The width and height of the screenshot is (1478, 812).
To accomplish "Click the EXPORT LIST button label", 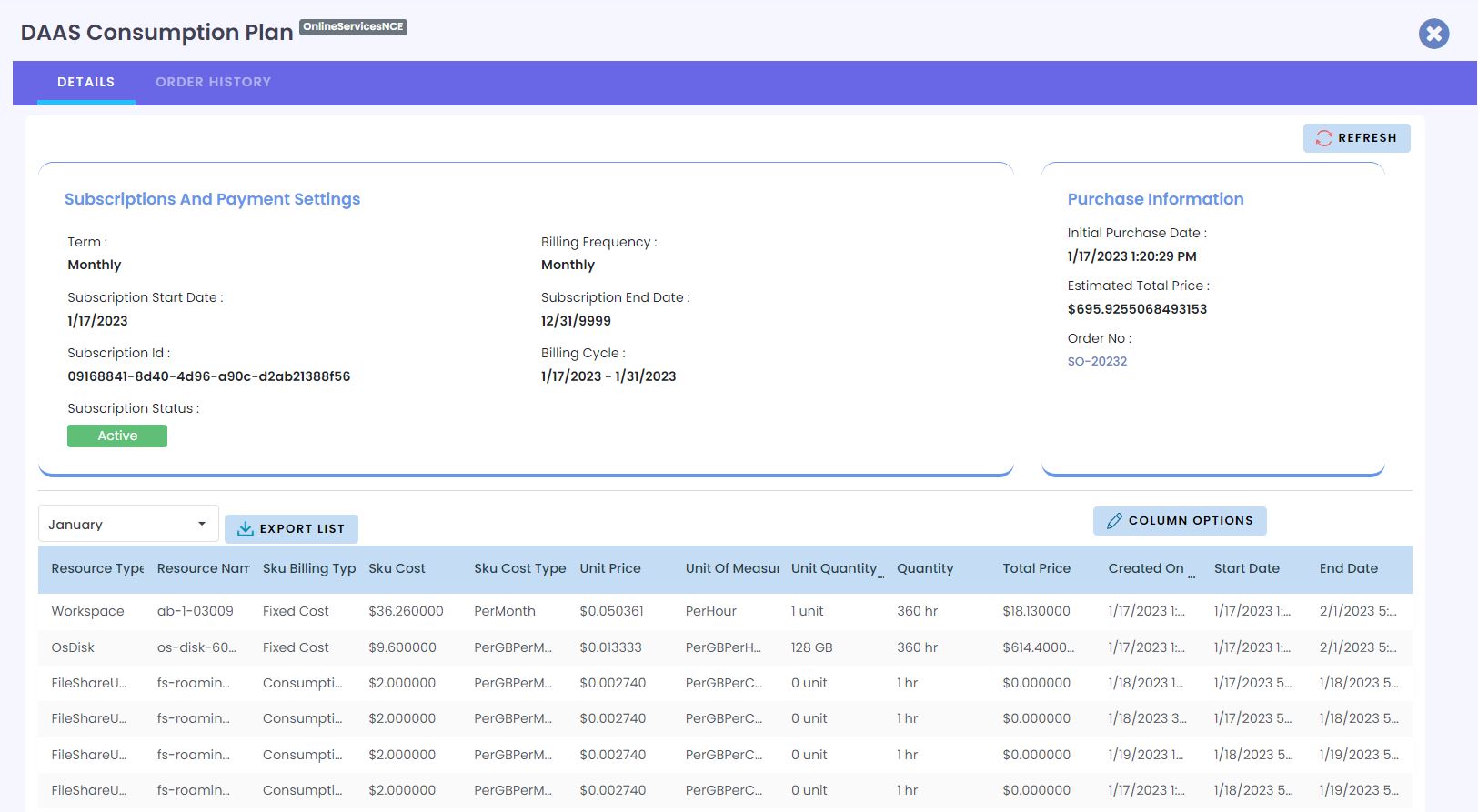I will point(302,528).
